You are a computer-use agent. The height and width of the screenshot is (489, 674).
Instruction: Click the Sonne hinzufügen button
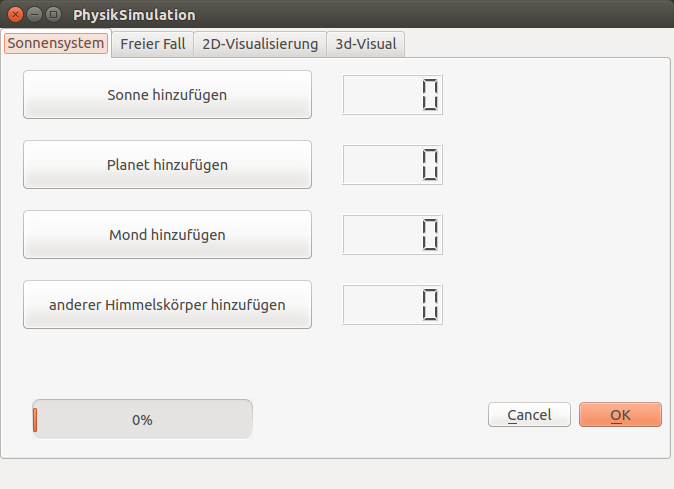coord(167,95)
